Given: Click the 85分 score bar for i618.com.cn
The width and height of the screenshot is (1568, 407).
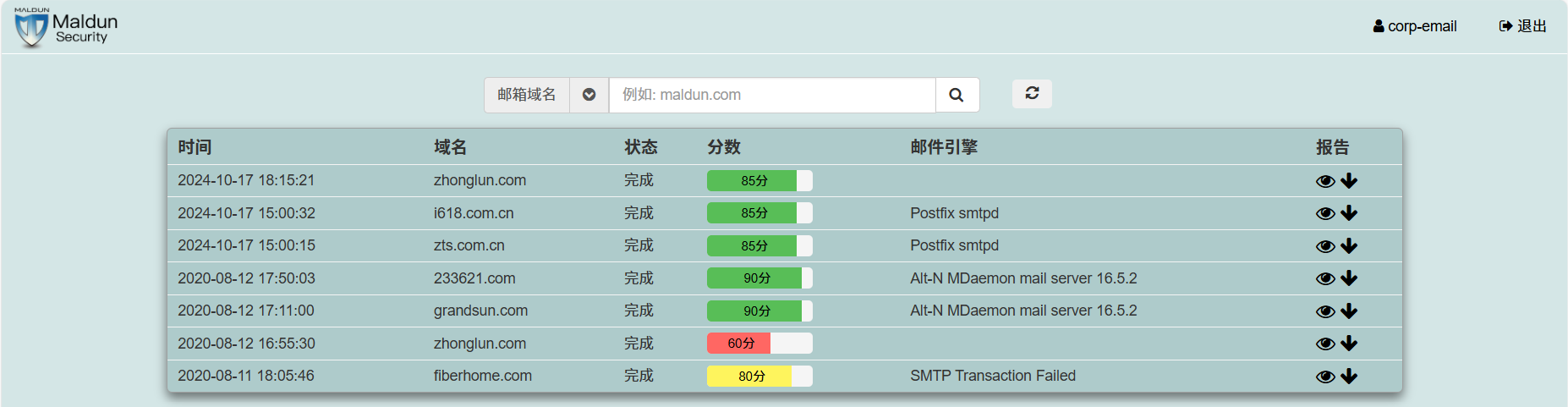Looking at the screenshot, I should (x=759, y=213).
